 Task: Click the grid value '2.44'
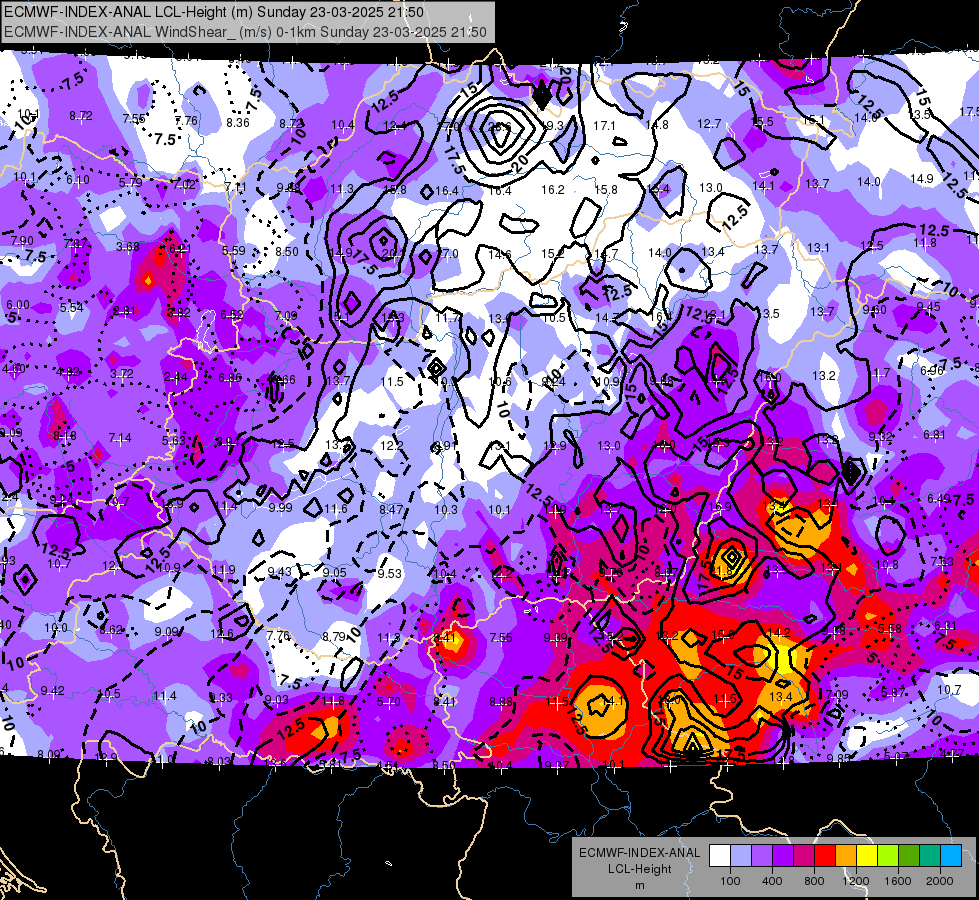(176, 377)
